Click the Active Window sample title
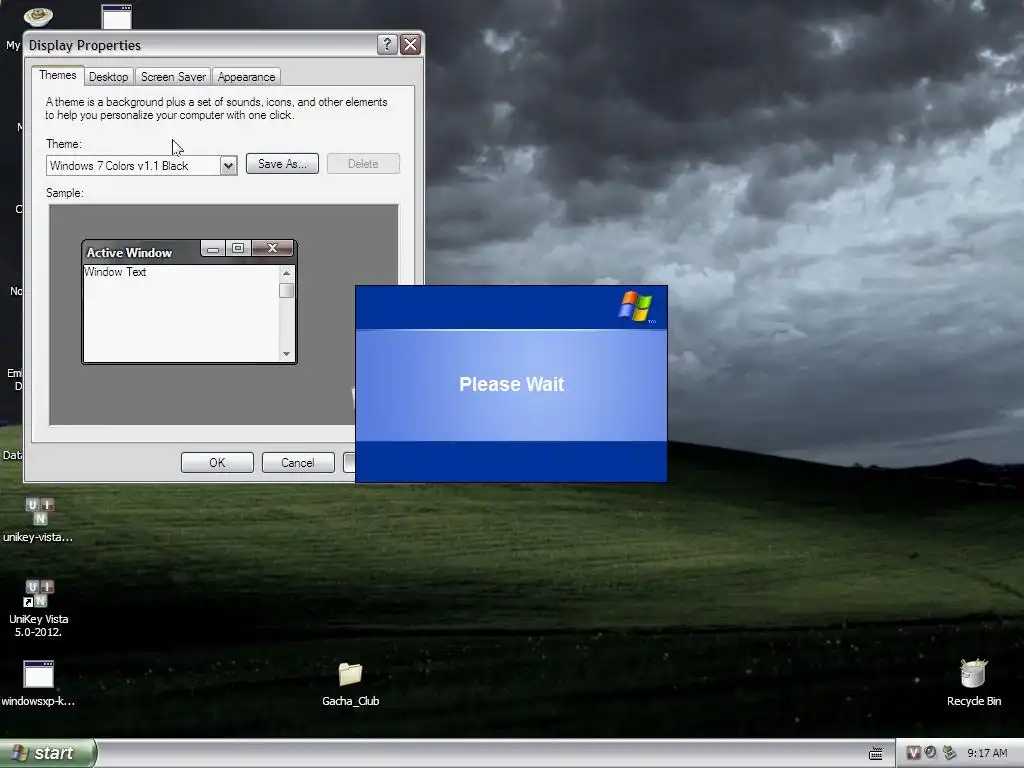The height and width of the screenshot is (768, 1024). point(129,253)
